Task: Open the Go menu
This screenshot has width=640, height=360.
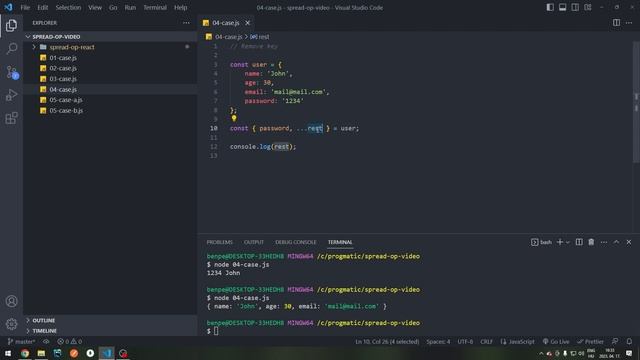Action: [113, 7]
